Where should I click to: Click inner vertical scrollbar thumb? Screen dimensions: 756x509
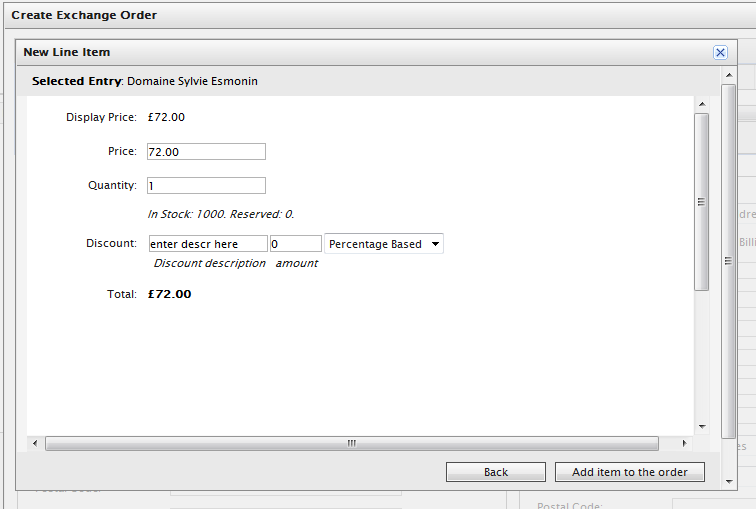tap(702, 202)
